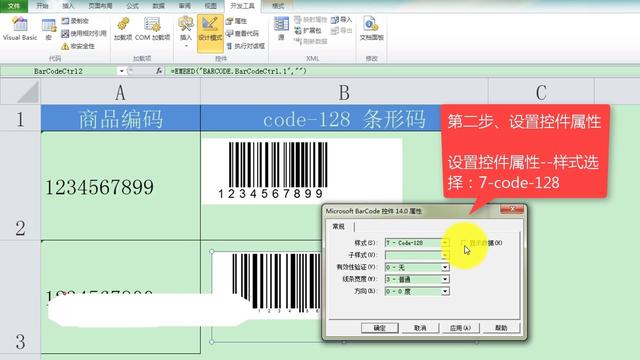Image resolution: width=640 pixels, height=360 pixels.
Task: Open the Visual Basic editor
Action: point(20,29)
